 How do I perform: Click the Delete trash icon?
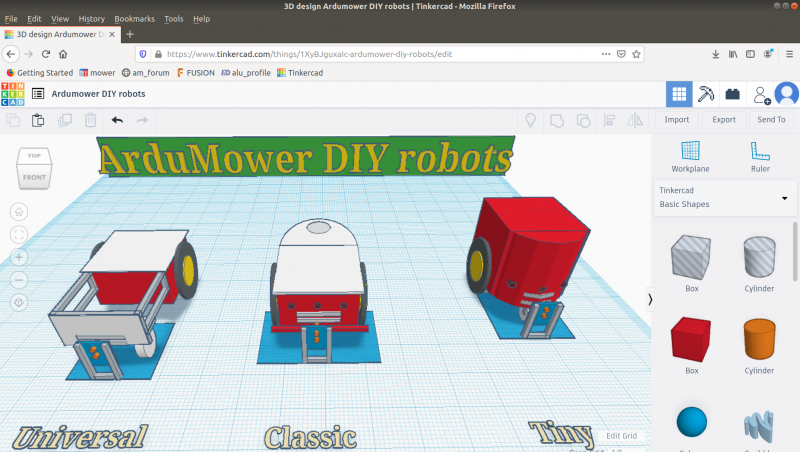coord(90,120)
